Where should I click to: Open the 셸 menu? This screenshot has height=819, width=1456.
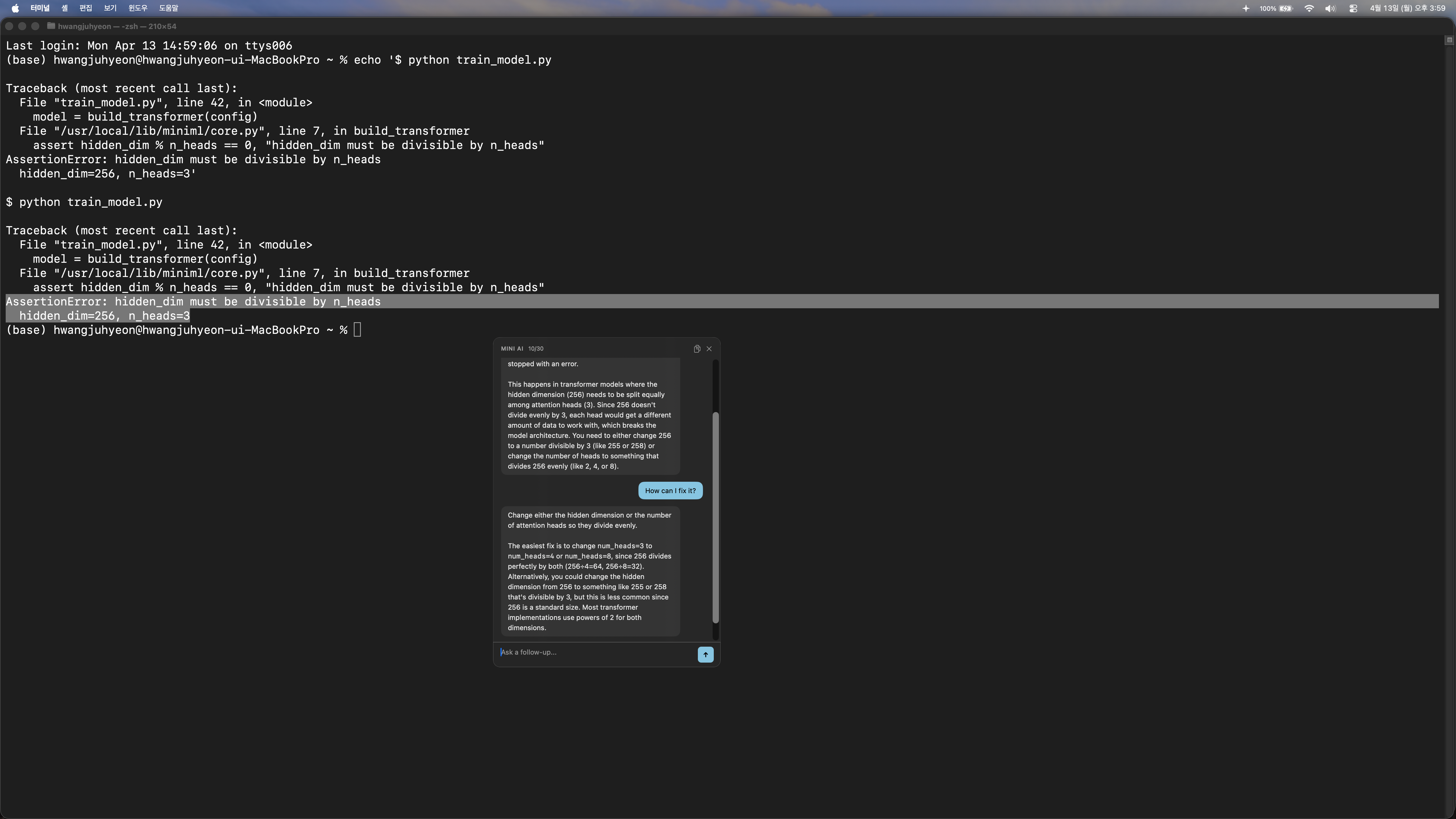pos(65,9)
